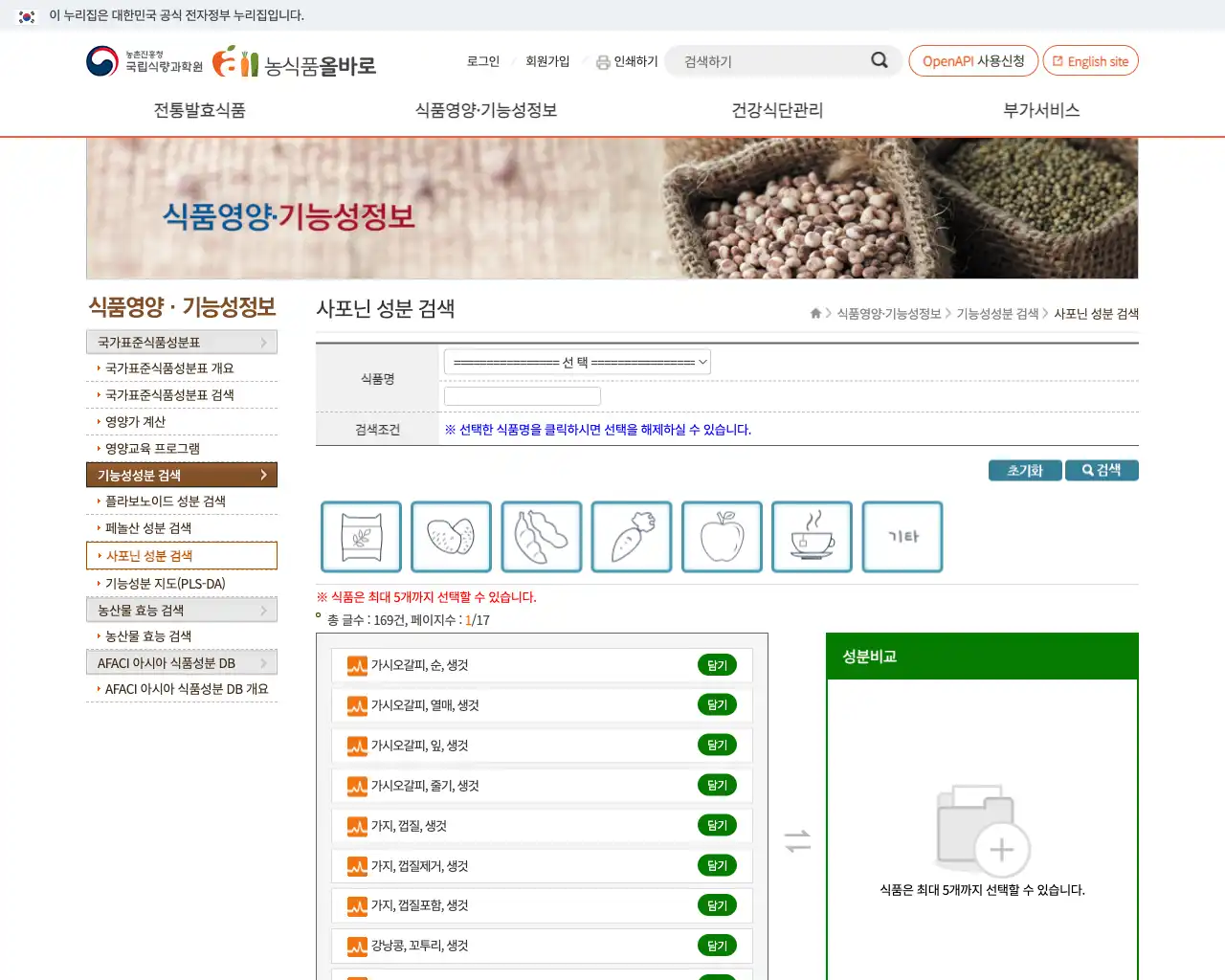Select the potato food category icon

coord(451,537)
